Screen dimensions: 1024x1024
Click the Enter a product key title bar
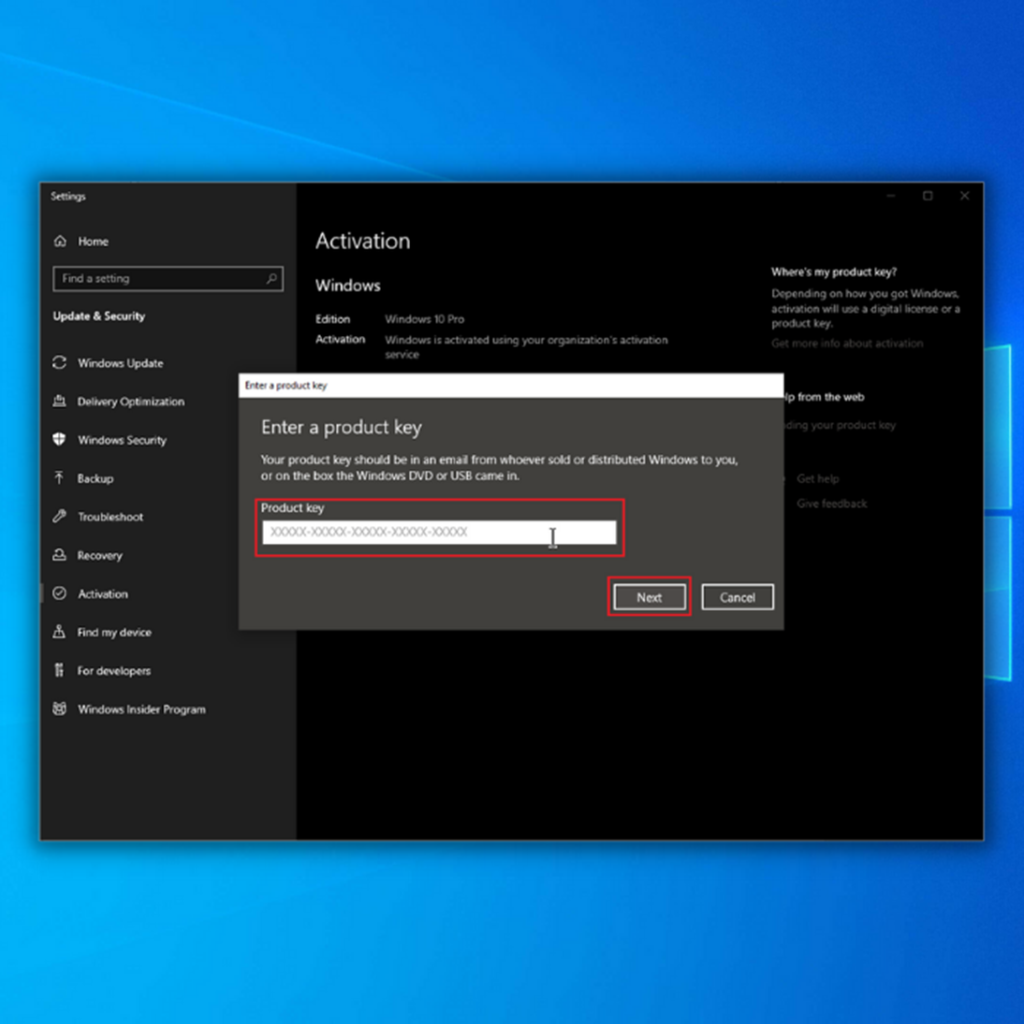pos(511,385)
